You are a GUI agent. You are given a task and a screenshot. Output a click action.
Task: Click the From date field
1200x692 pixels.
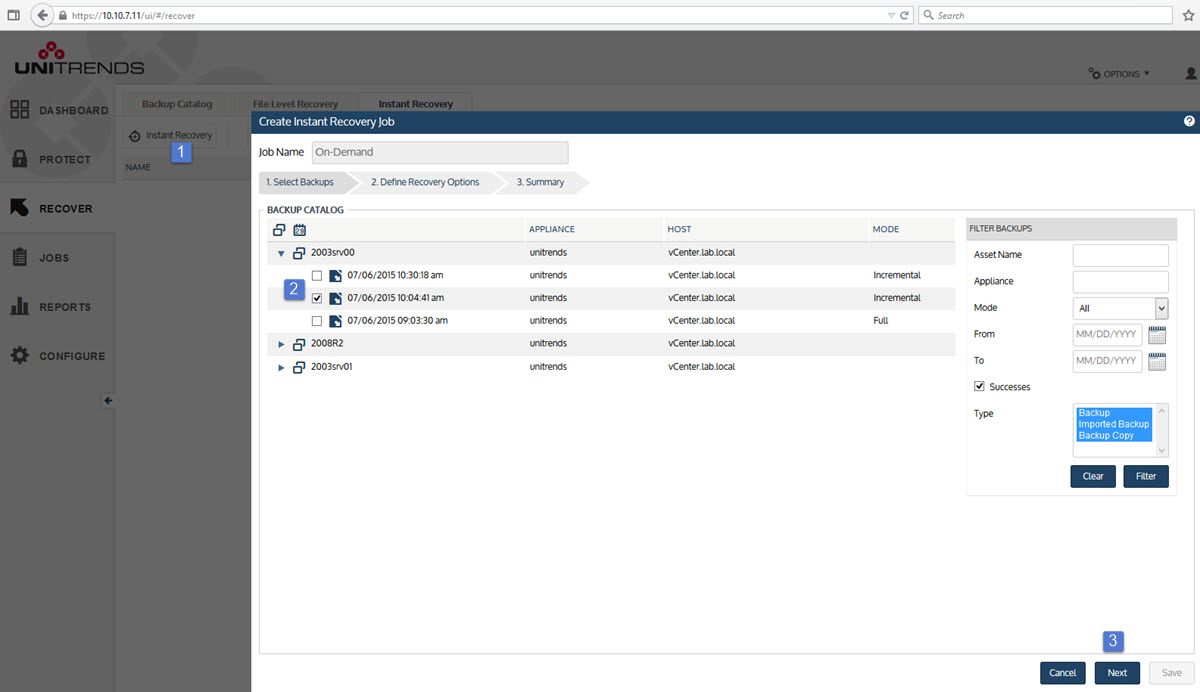[x=1107, y=334]
